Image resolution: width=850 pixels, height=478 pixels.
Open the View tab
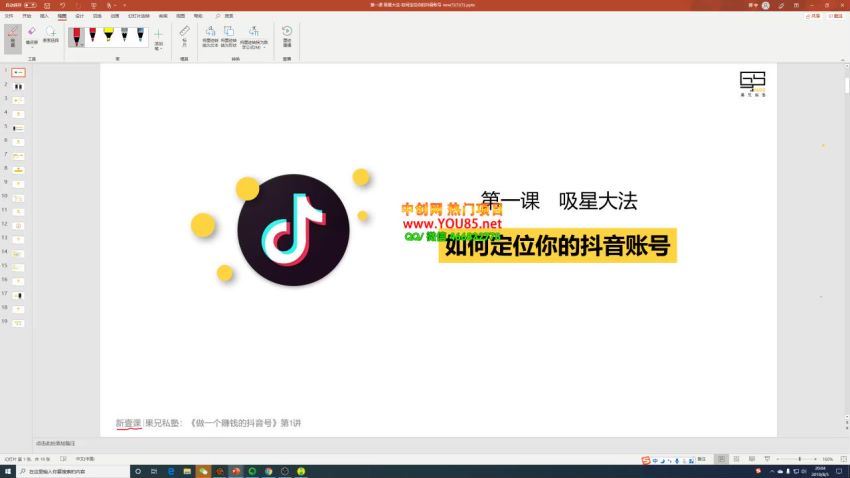(181, 16)
